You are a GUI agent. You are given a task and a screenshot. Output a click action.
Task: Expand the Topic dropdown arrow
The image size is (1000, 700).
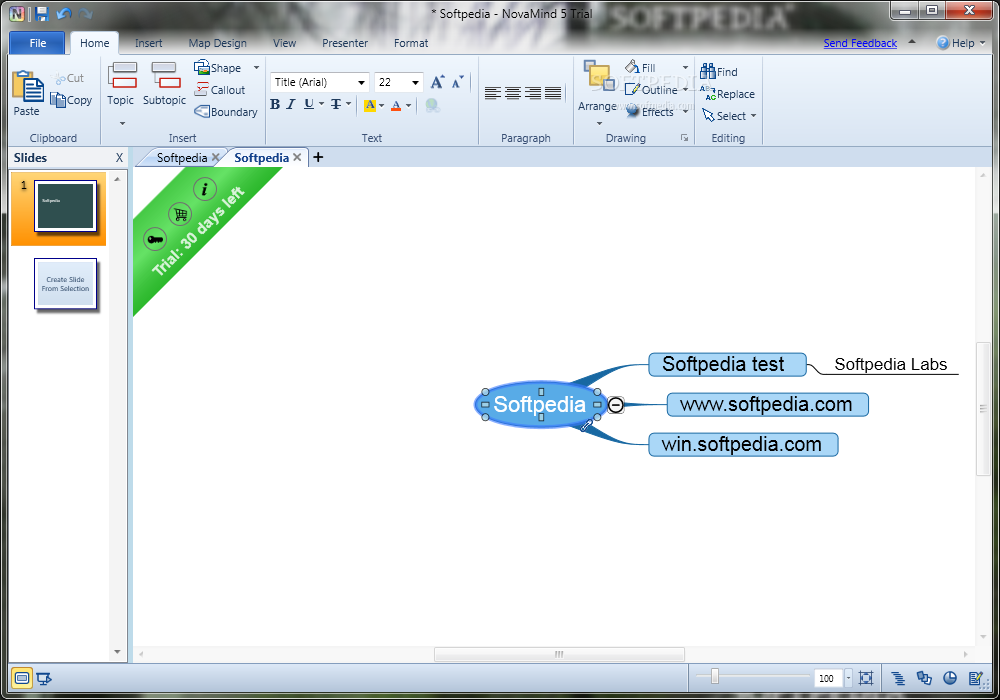[122, 123]
